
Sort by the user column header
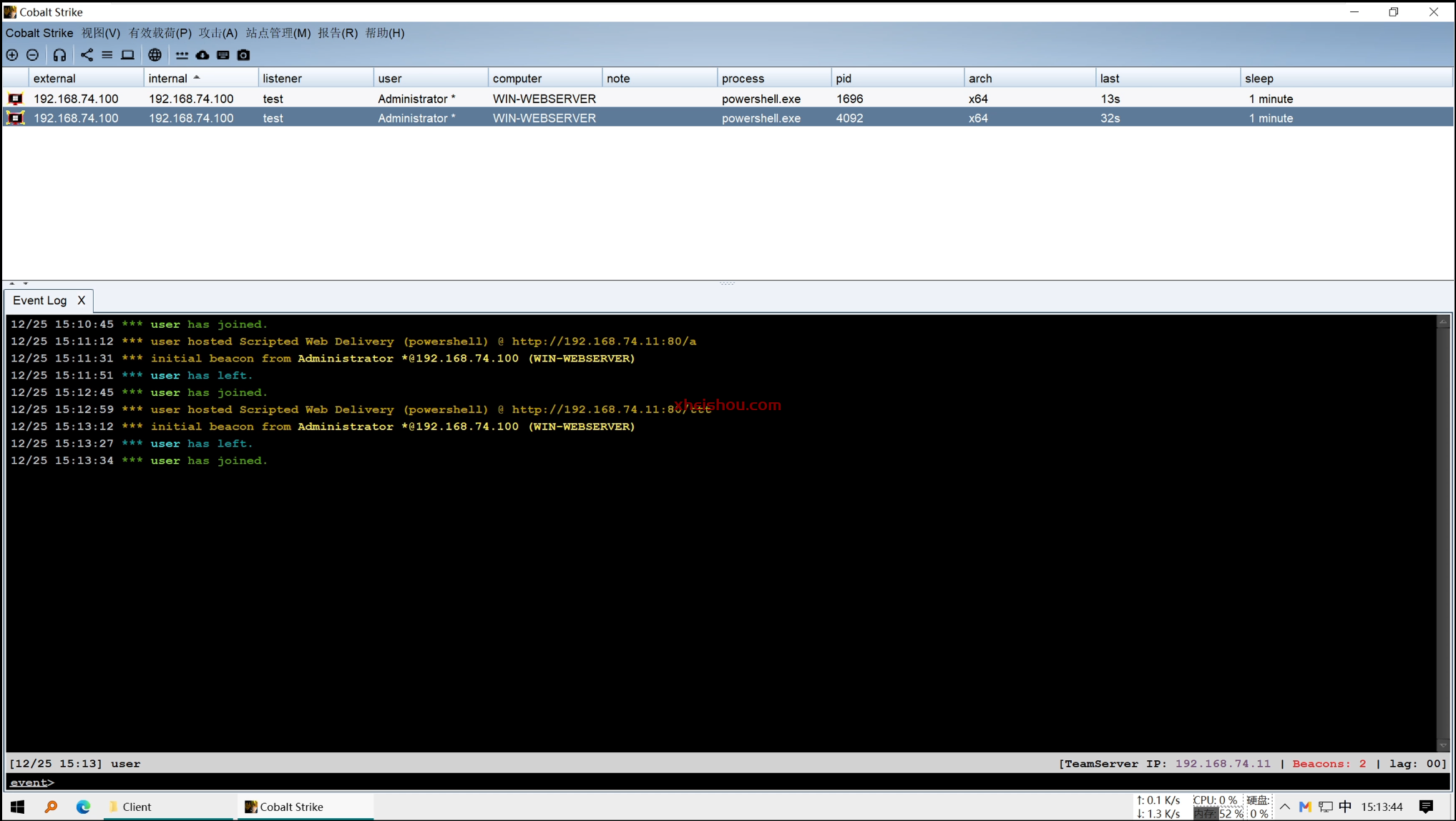(x=431, y=79)
